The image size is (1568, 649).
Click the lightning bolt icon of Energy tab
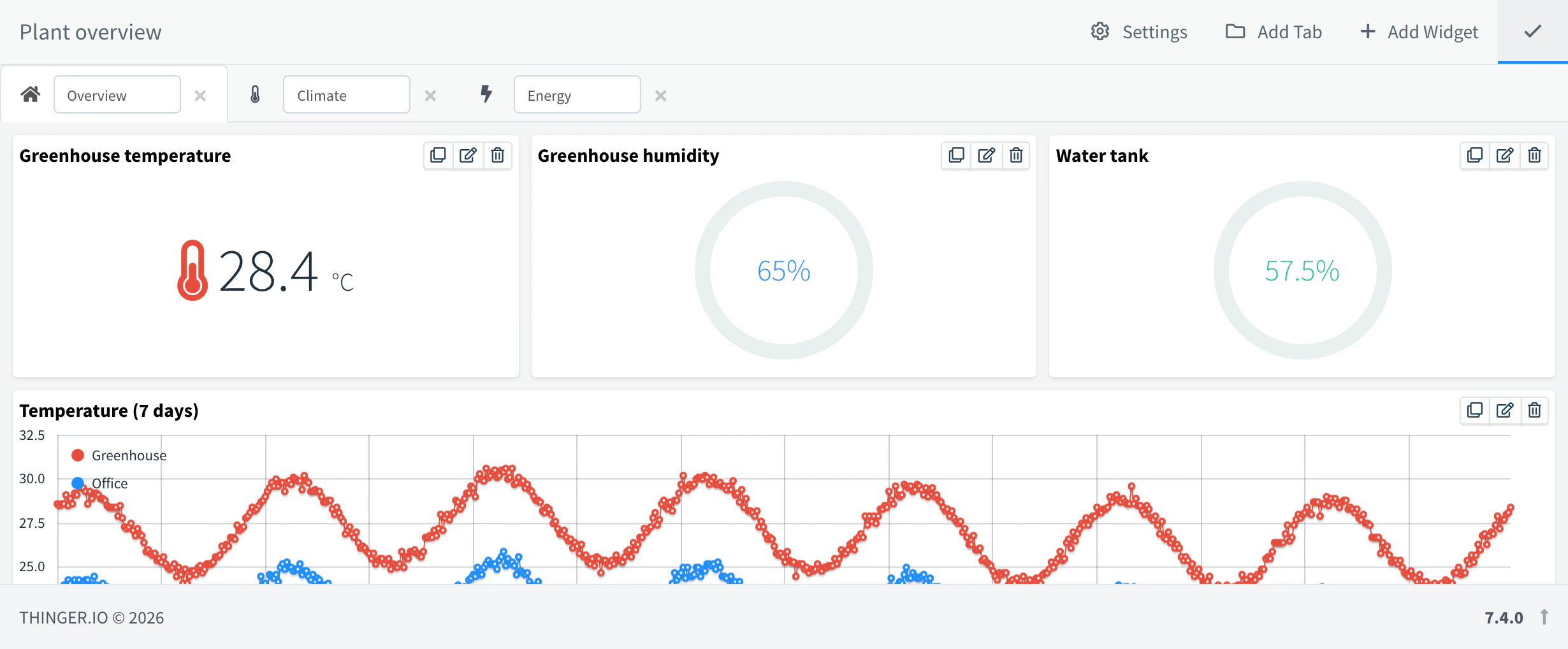(x=486, y=94)
